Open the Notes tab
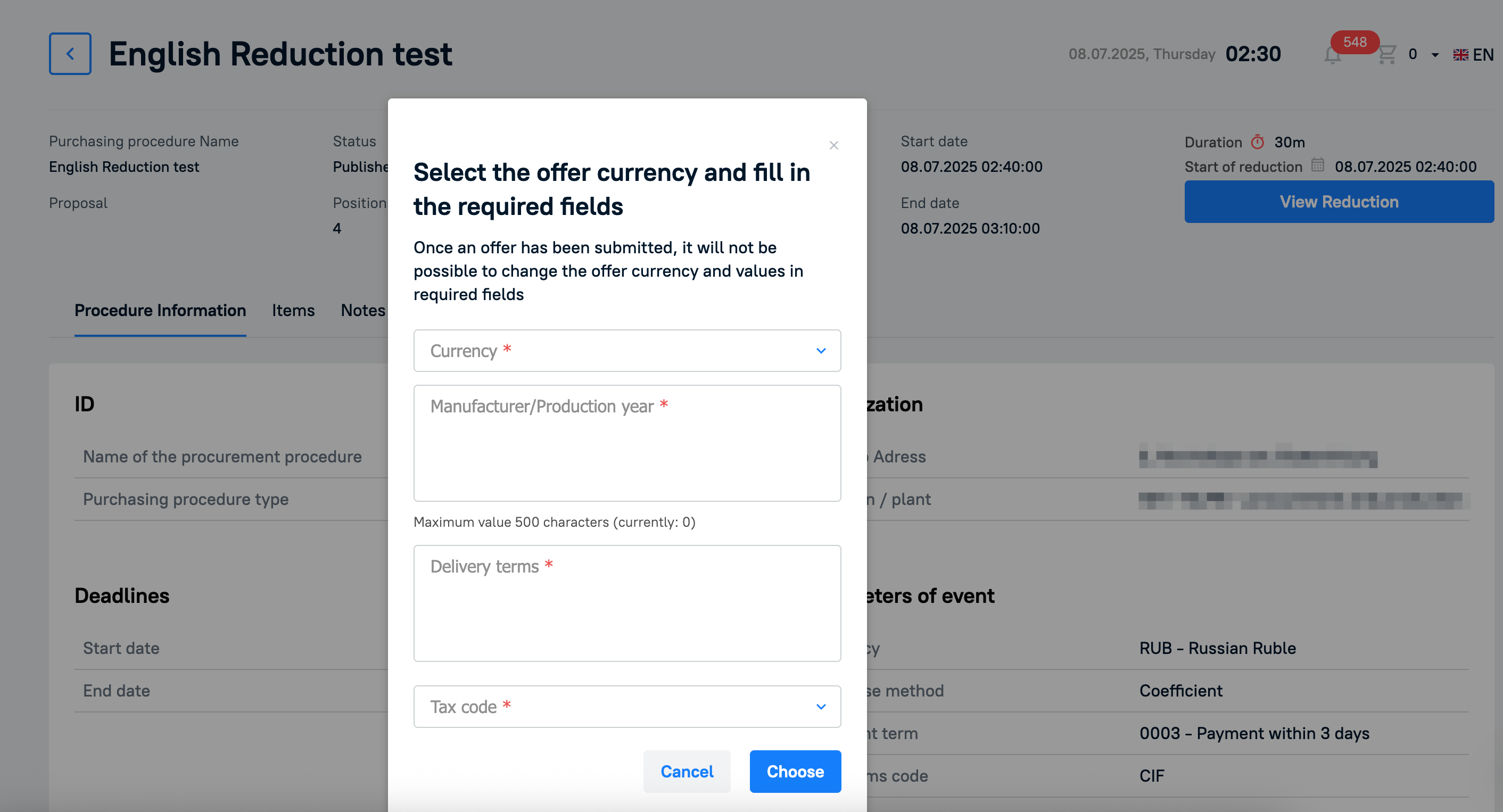Image resolution: width=1503 pixels, height=812 pixels. [363, 310]
